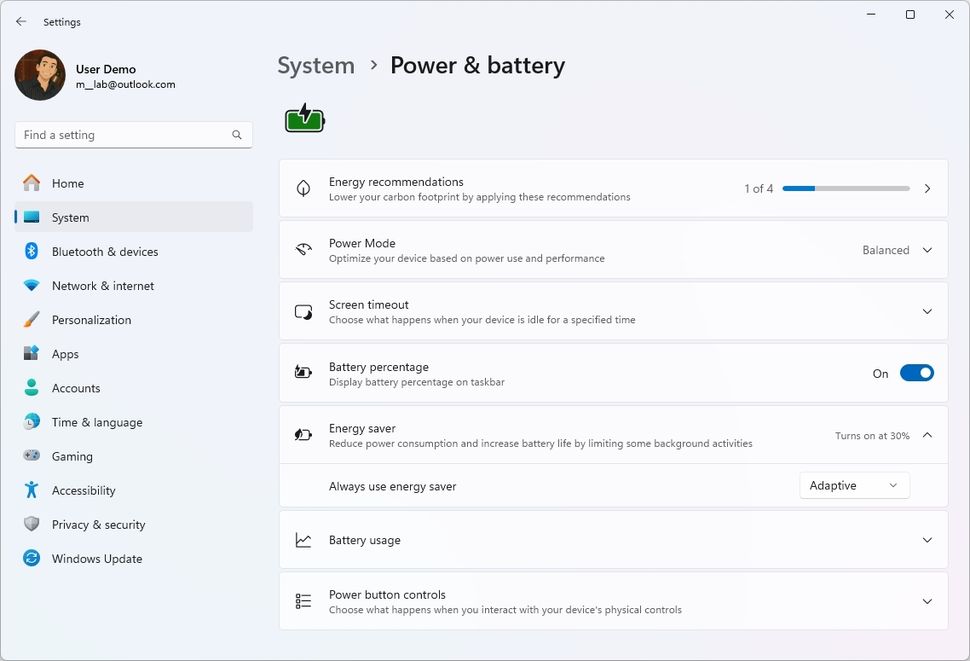970x661 pixels.
Task: Select the Bluetooth & devices sidebar icon
Action: pos(31,251)
